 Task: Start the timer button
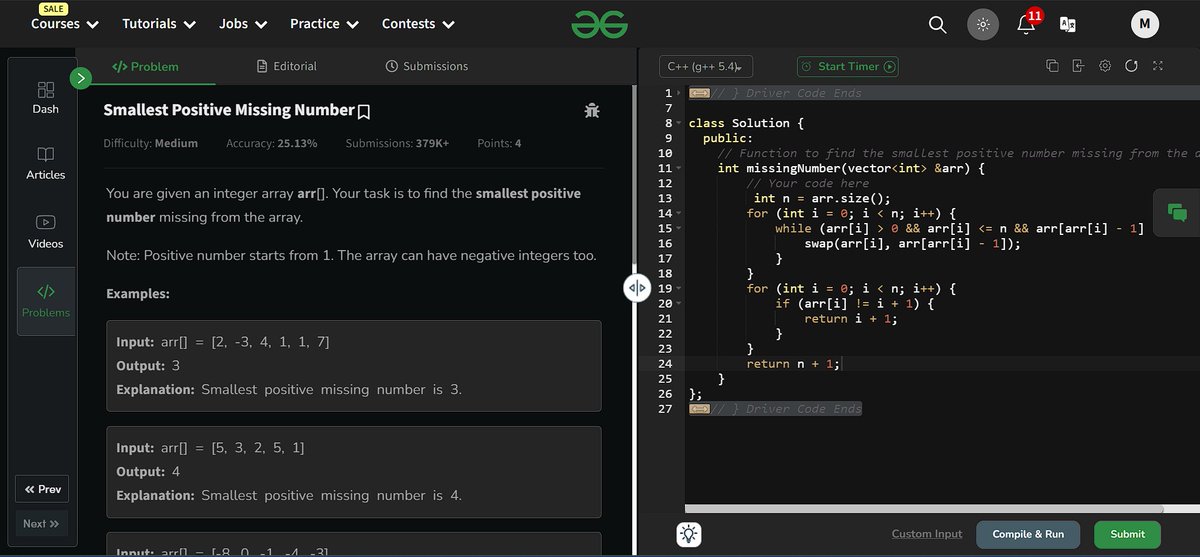tap(847, 67)
